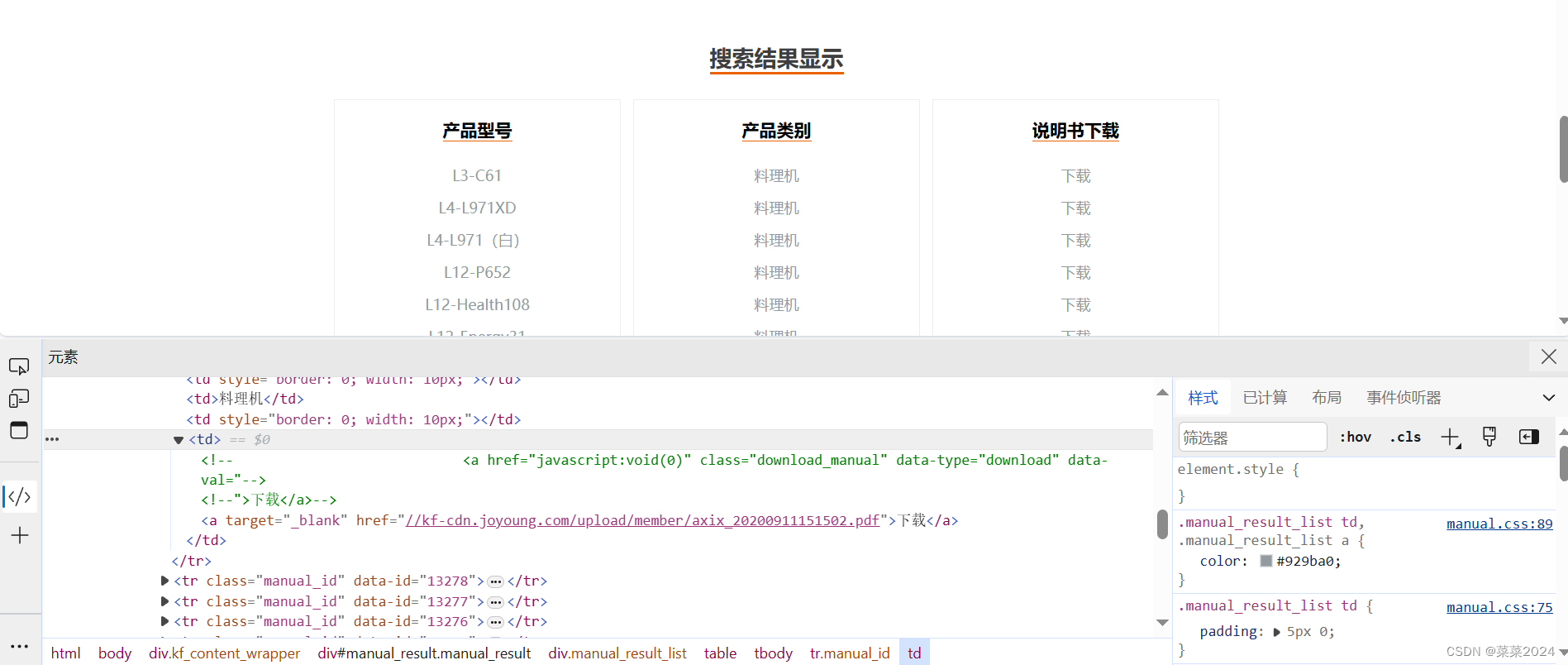Click ellipsis badge in tr 13277

(496, 602)
